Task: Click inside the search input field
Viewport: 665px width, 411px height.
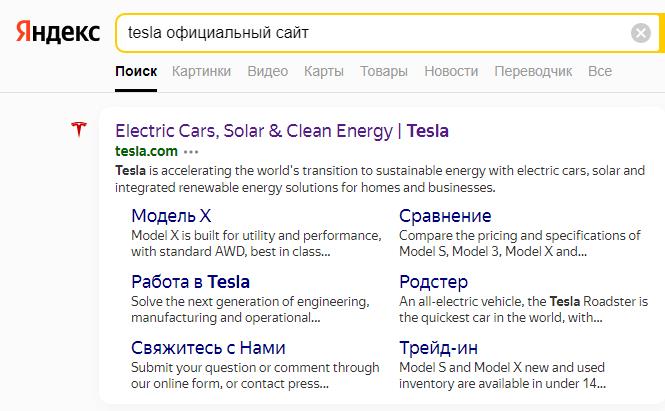Action: pyautogui.click(x=370, y=33)
